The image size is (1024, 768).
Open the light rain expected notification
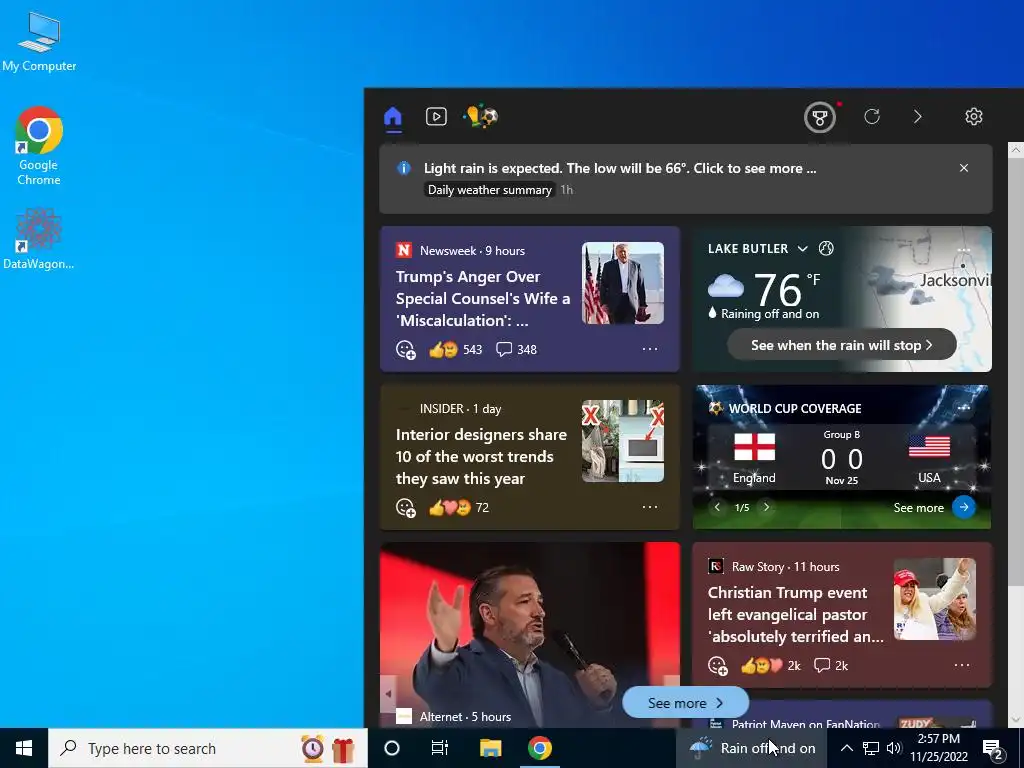(620, 168)
